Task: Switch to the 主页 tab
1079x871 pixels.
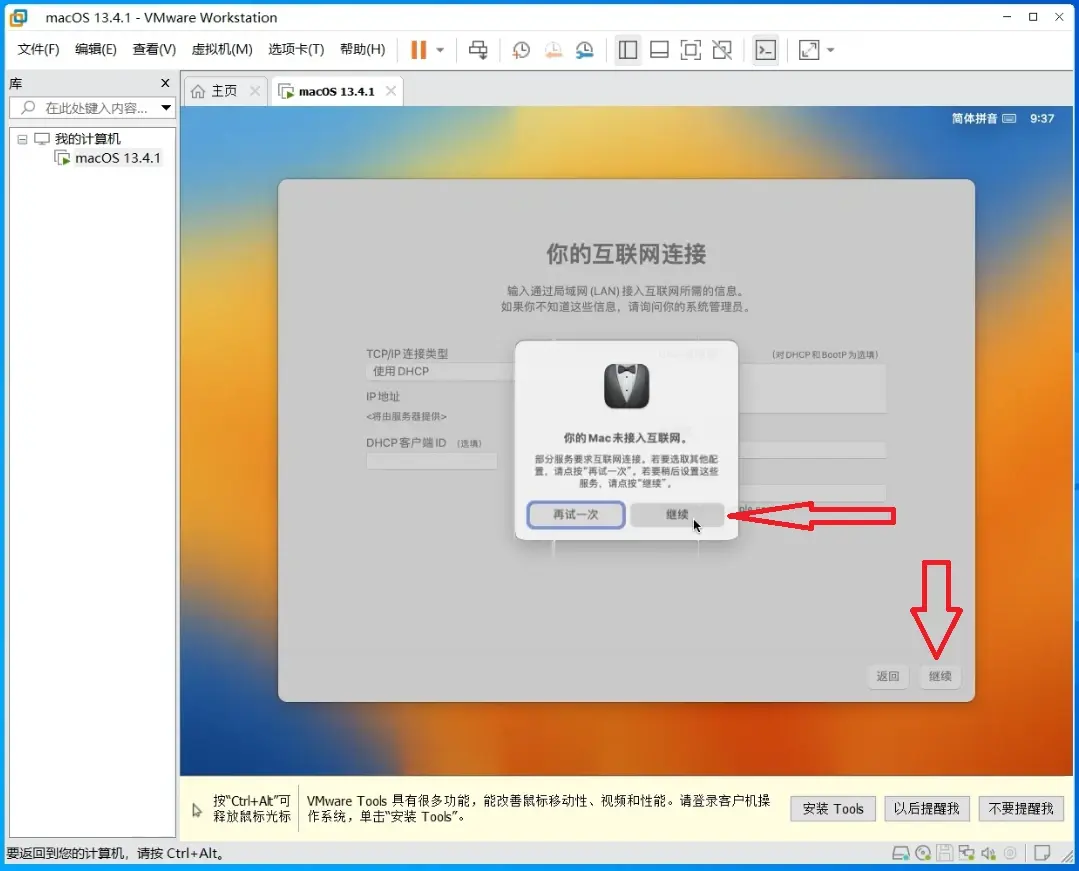Action: pos(215,91)
